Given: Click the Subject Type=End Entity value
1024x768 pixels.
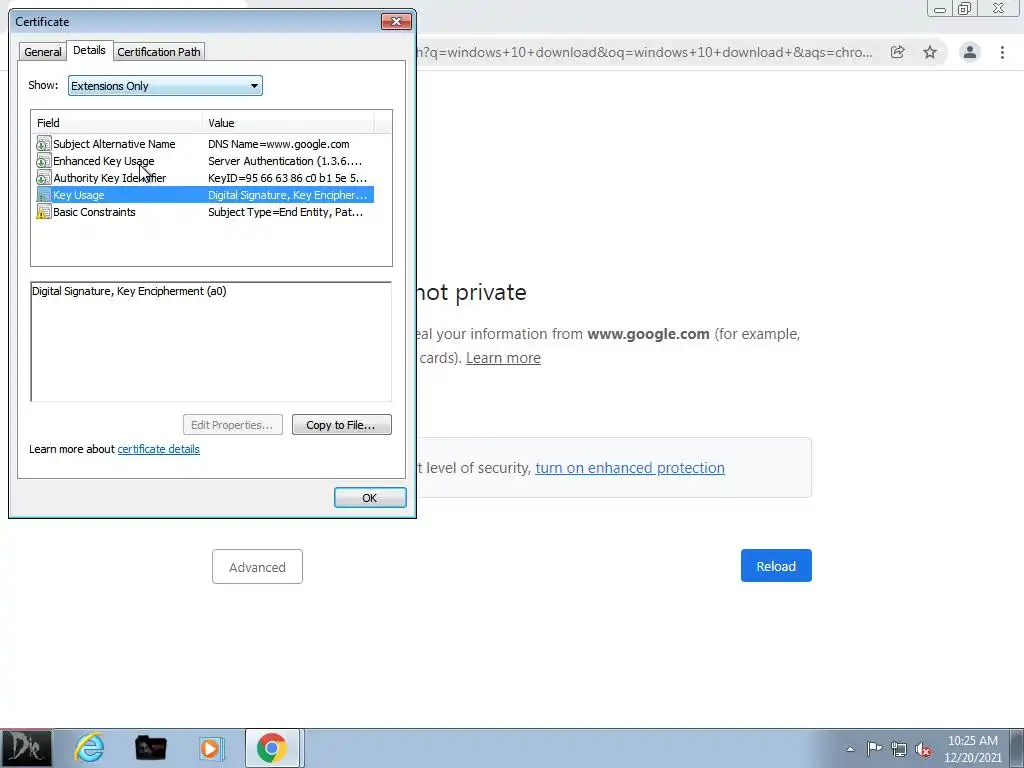Looking at the screenshot, I should [285, 212].
